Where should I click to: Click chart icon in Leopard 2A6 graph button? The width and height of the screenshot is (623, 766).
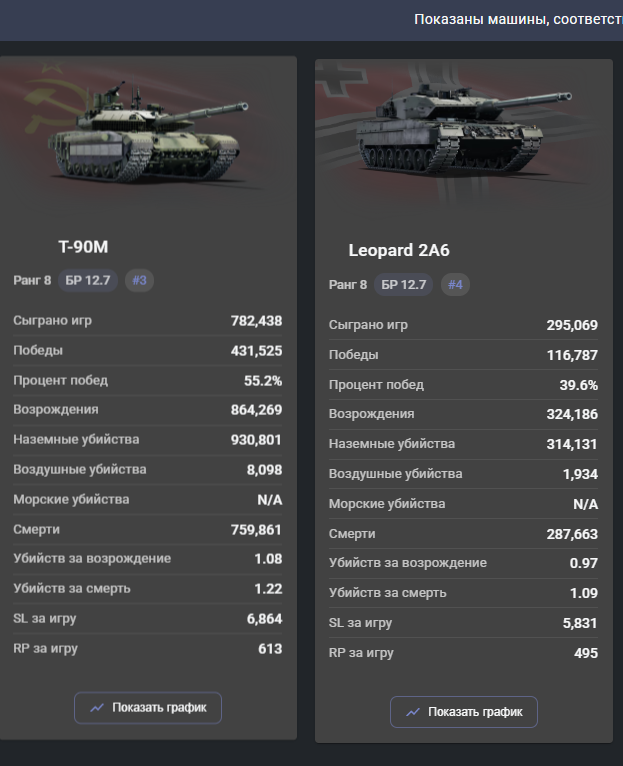[413, 712]
